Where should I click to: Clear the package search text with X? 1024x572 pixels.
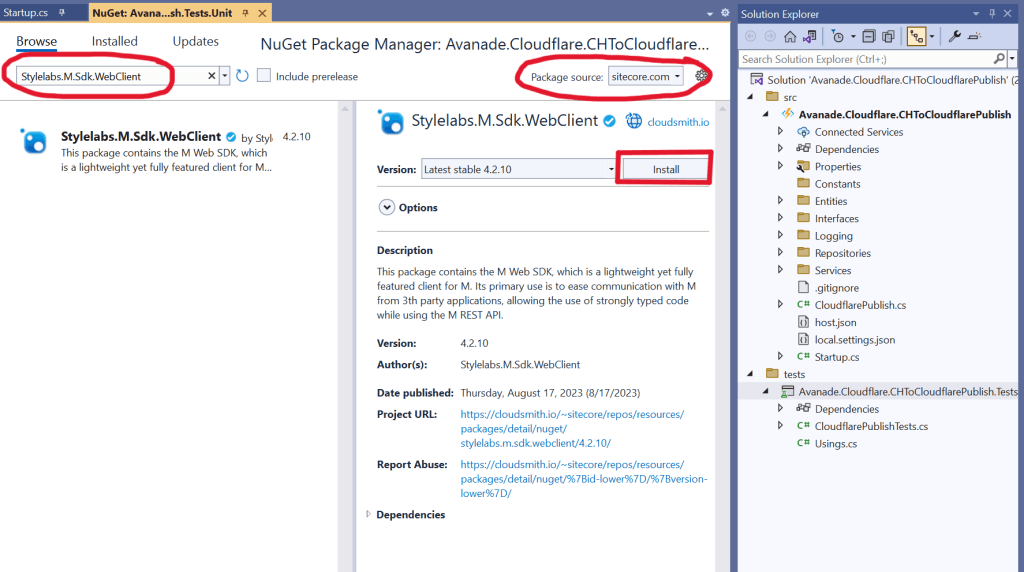pos(211,76)
